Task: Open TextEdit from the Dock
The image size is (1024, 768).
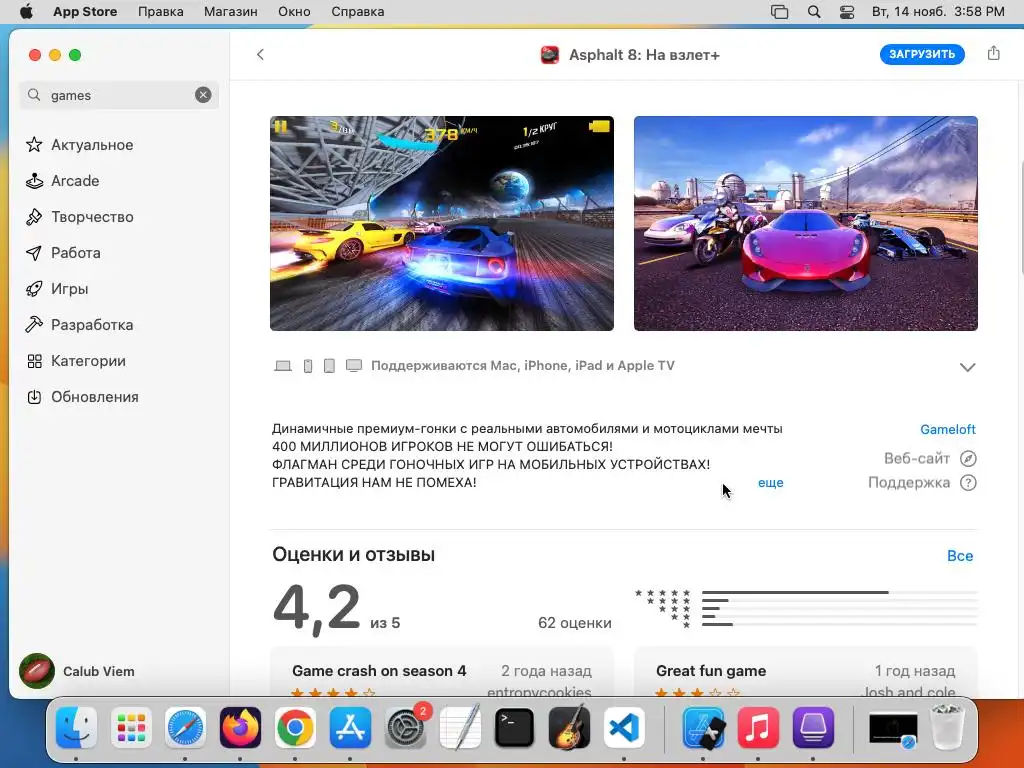Action: [x=460, y=728]
